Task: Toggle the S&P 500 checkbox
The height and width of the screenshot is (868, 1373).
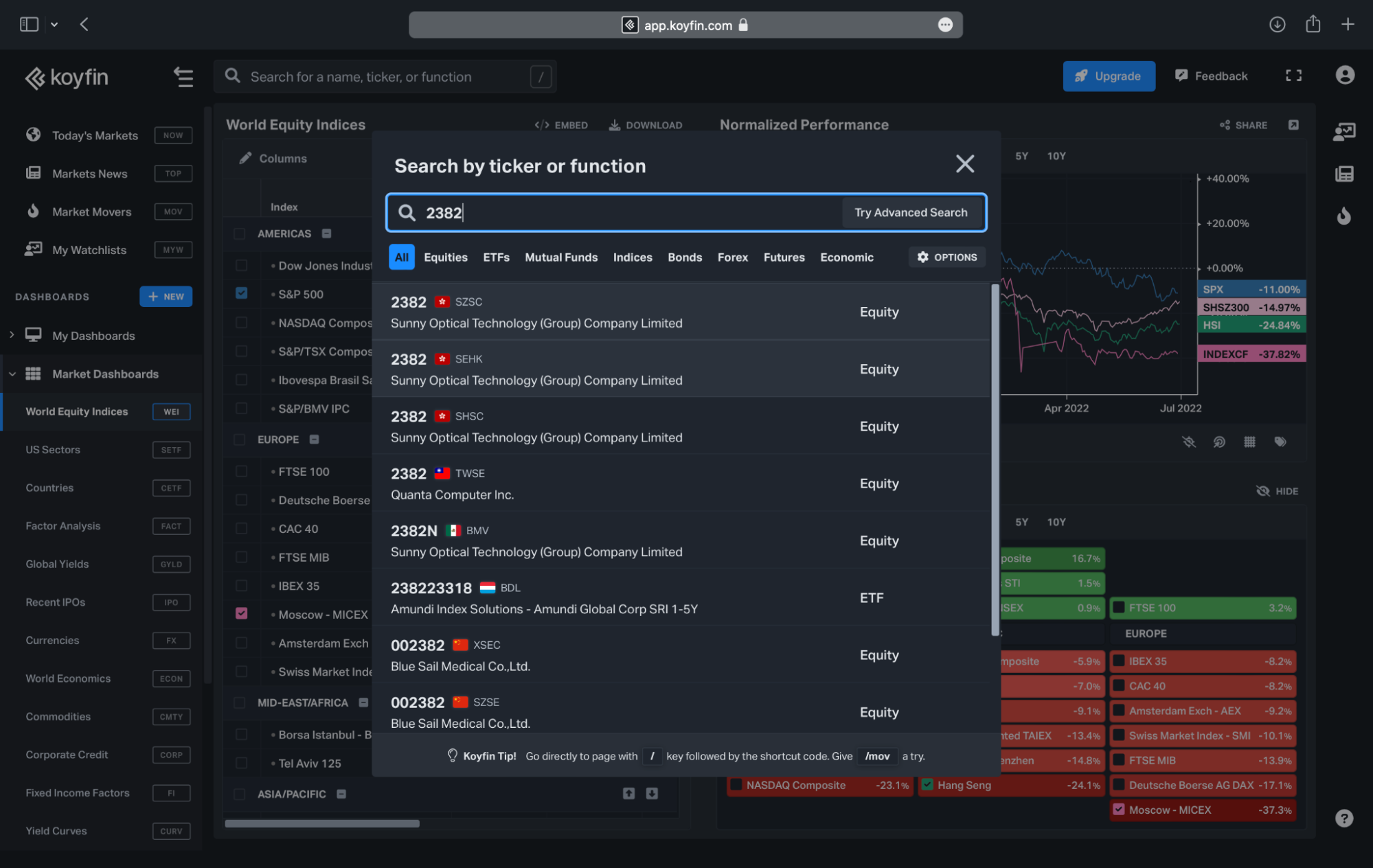Action: tap(241, 293)
